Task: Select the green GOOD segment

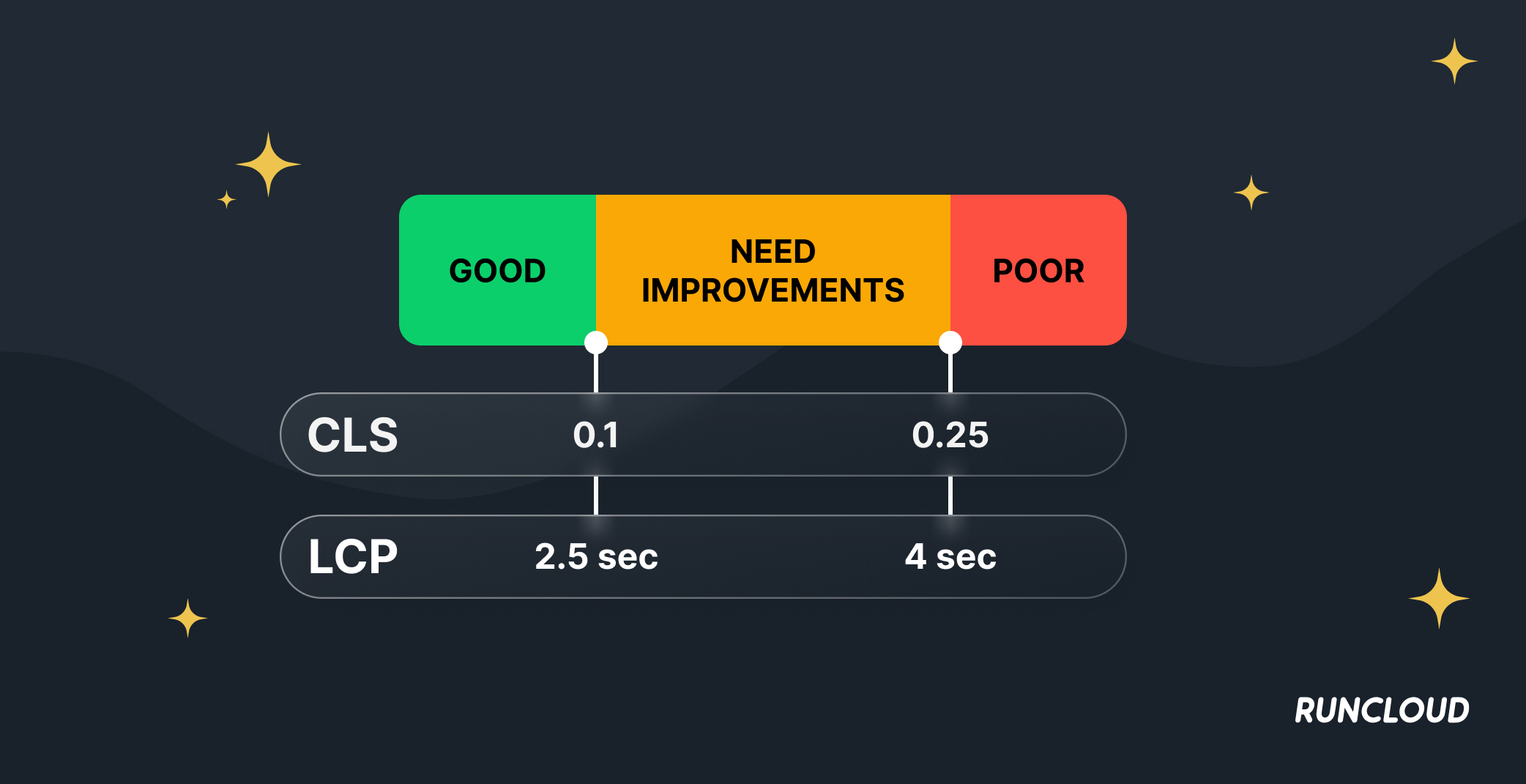Action: tap(497, 270)
